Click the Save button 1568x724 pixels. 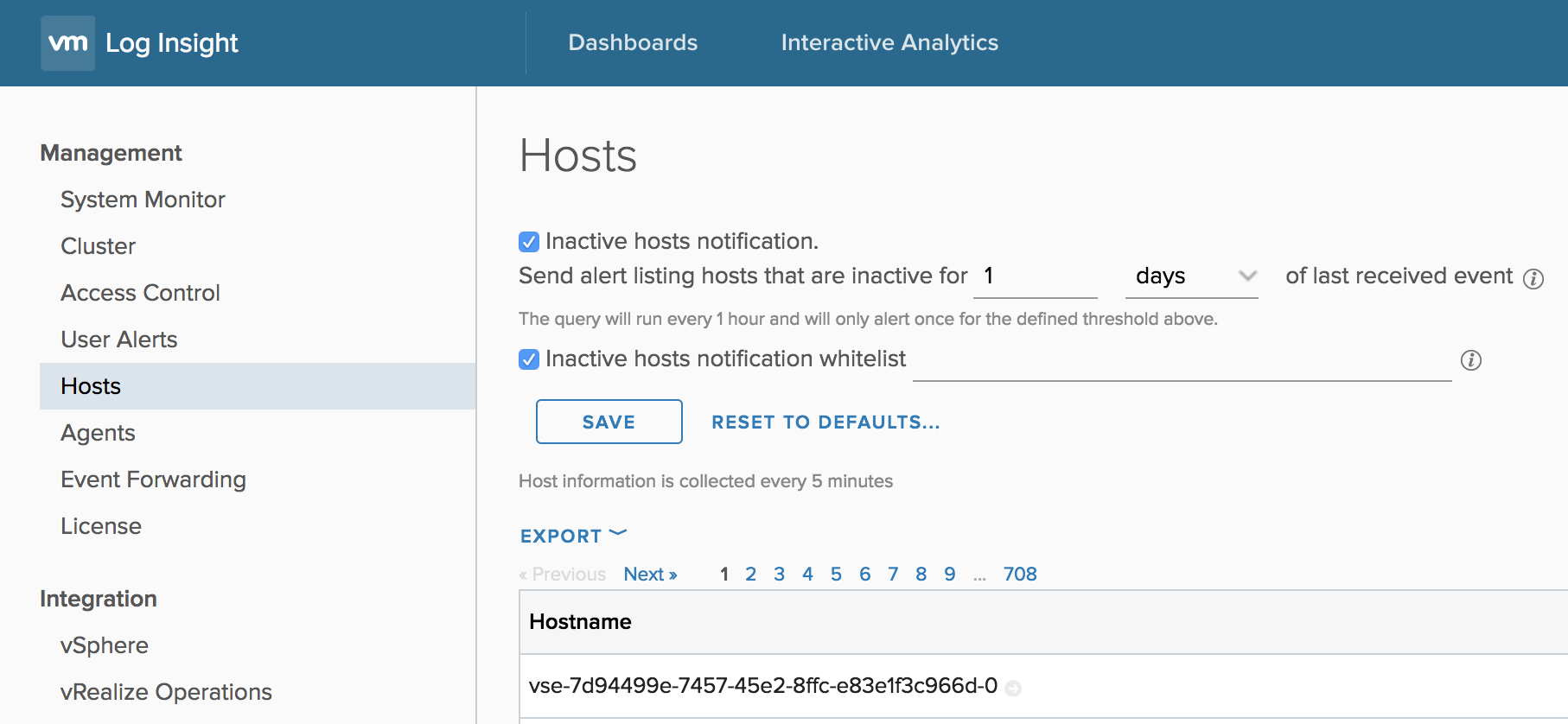coord(609,422)
